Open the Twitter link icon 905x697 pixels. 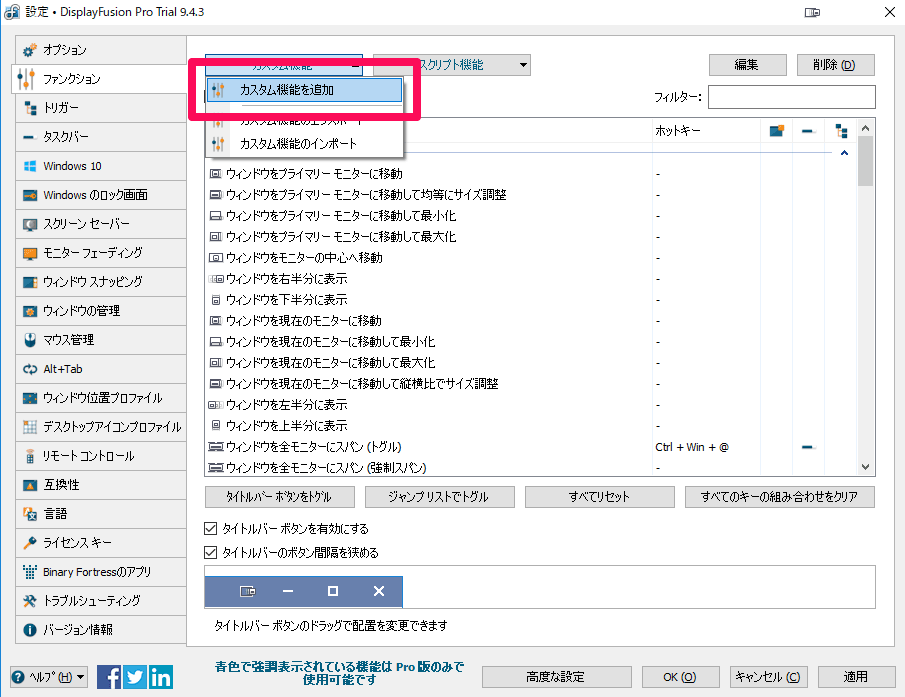point(135,677)
